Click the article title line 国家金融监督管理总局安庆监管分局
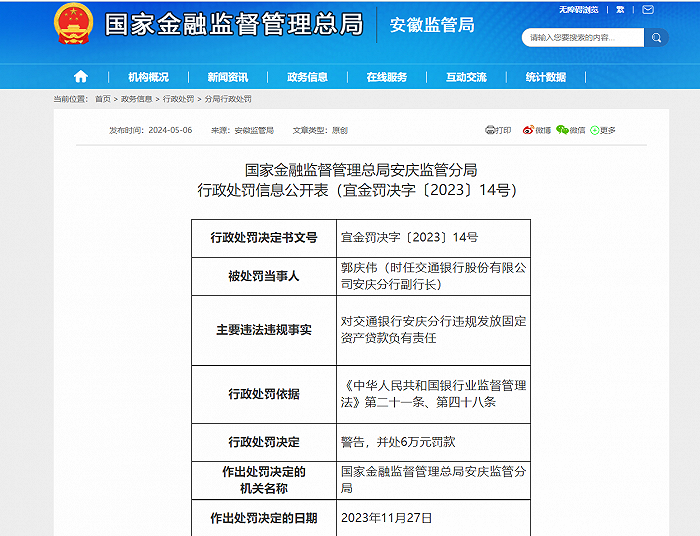The width and height of the screenshot is (700, 536). tap(361, 170)
